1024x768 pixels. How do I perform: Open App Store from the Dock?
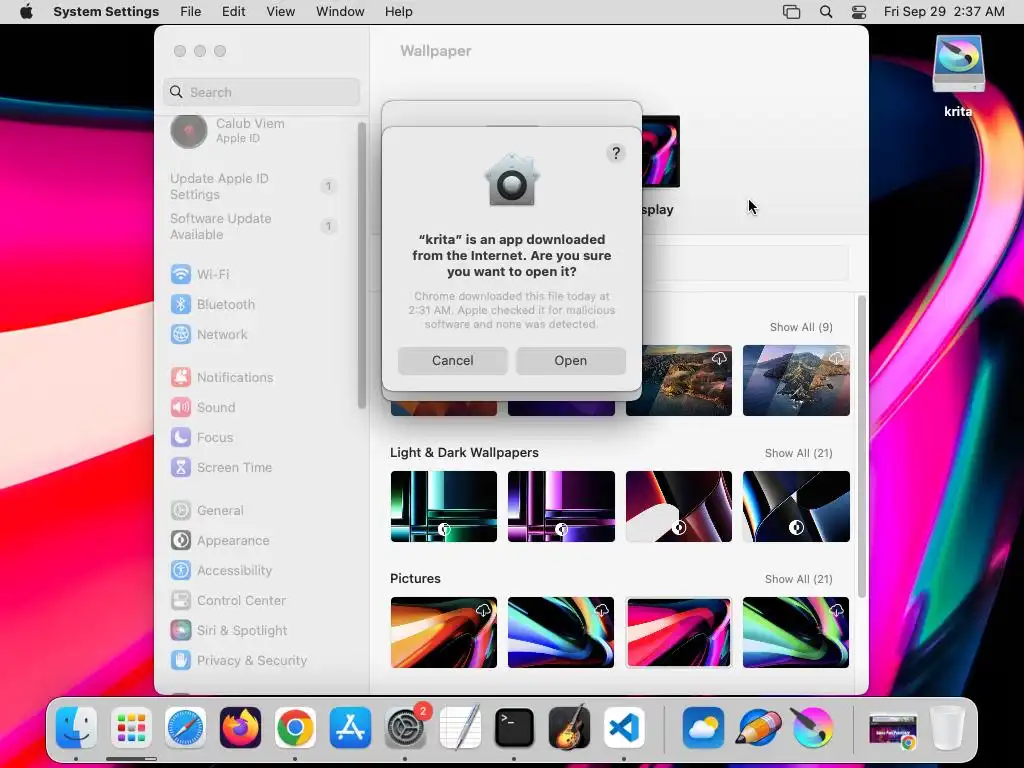(x=350, y=727)
